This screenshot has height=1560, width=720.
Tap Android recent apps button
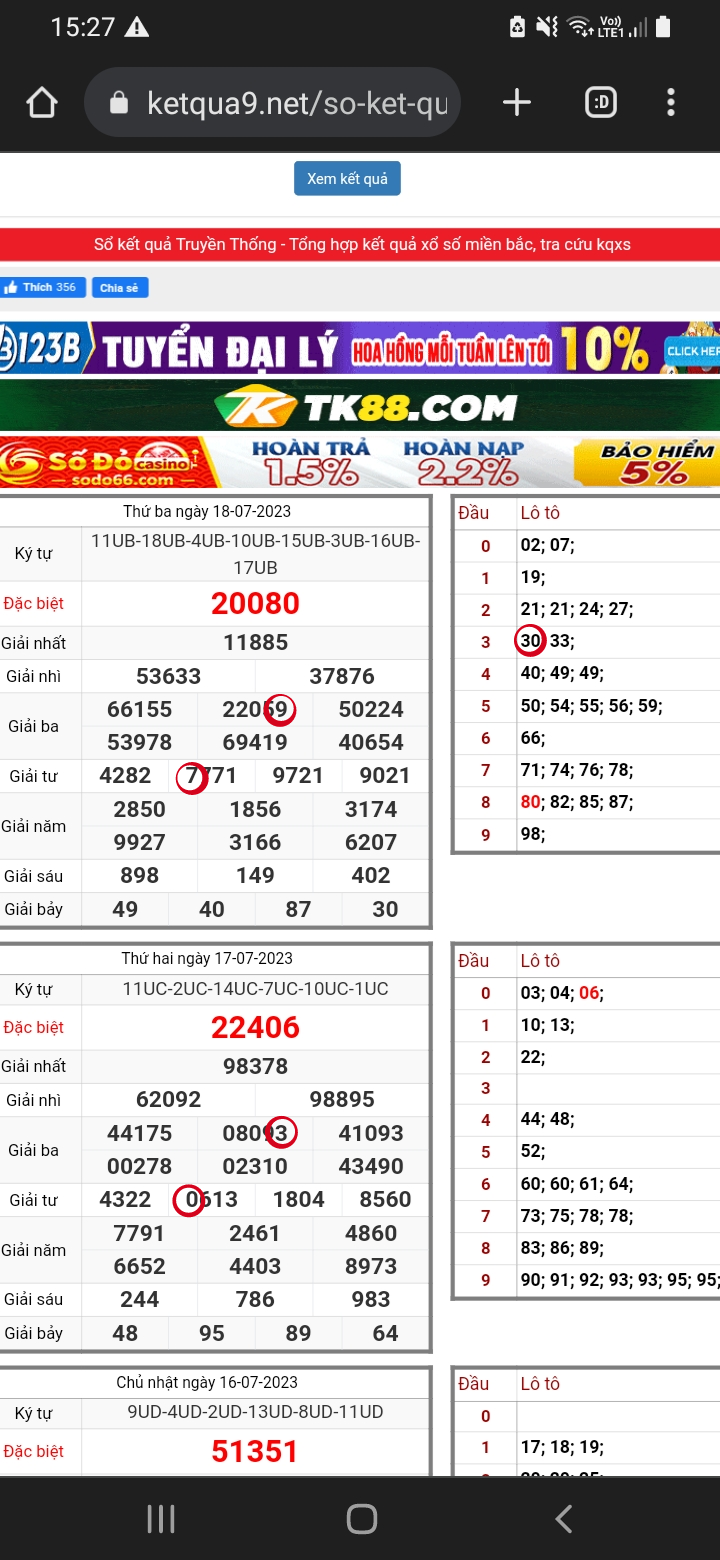[161, 1519]
